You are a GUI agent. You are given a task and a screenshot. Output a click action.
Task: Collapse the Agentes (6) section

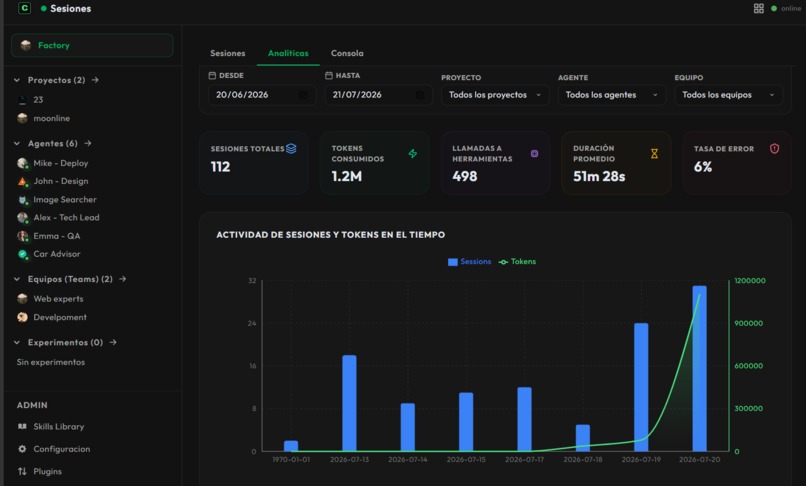coord(17,143)
